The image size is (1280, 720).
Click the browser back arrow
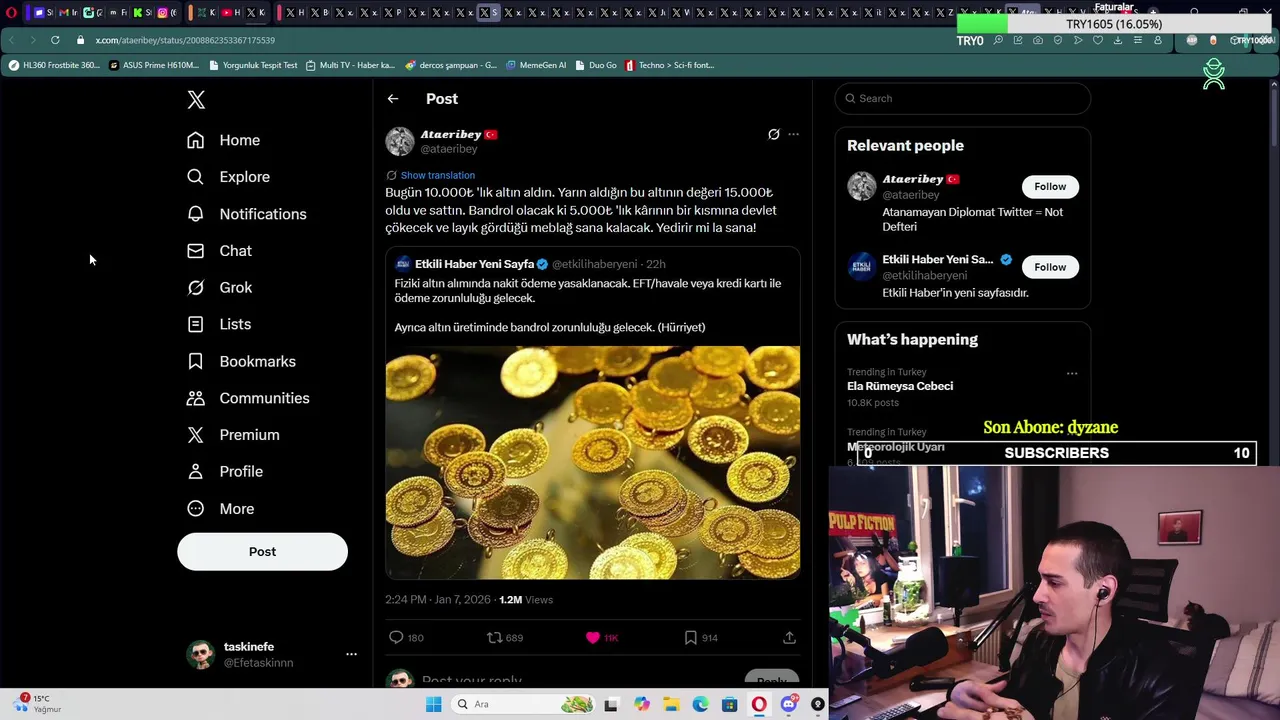(x=11, y=40)
